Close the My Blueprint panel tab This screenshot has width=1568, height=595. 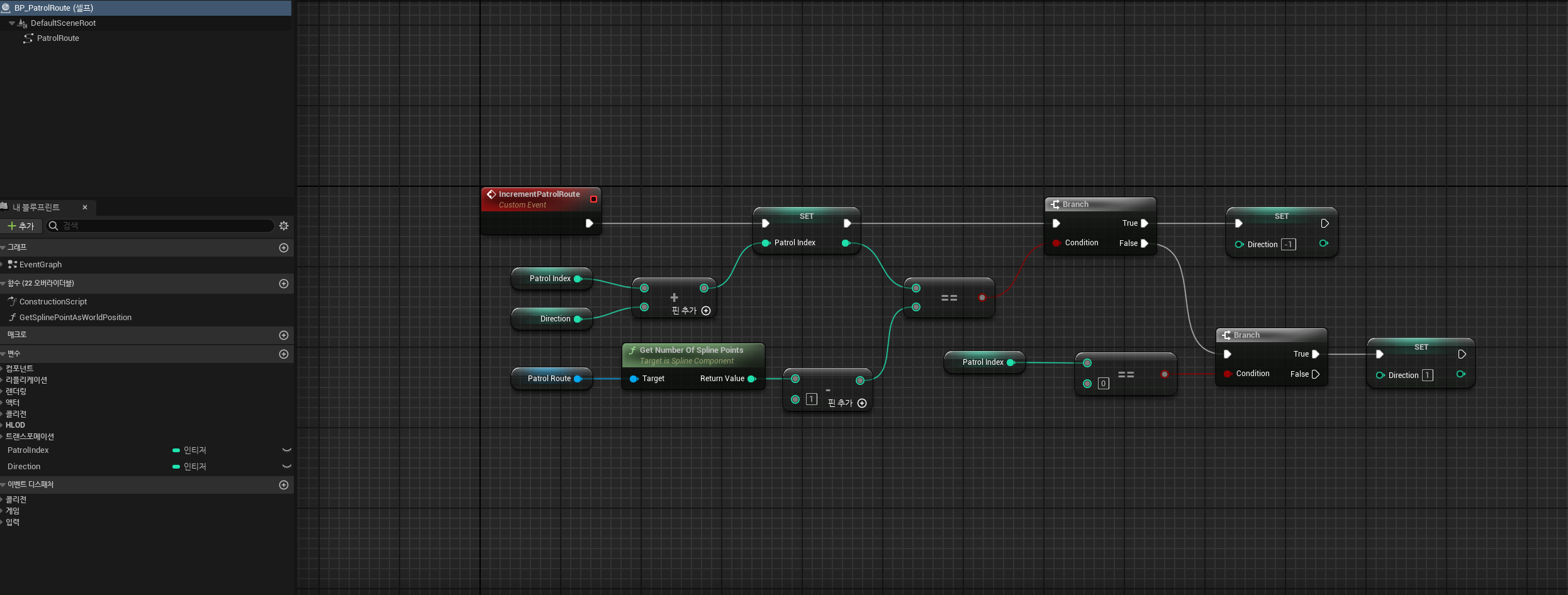coord(85,208)
